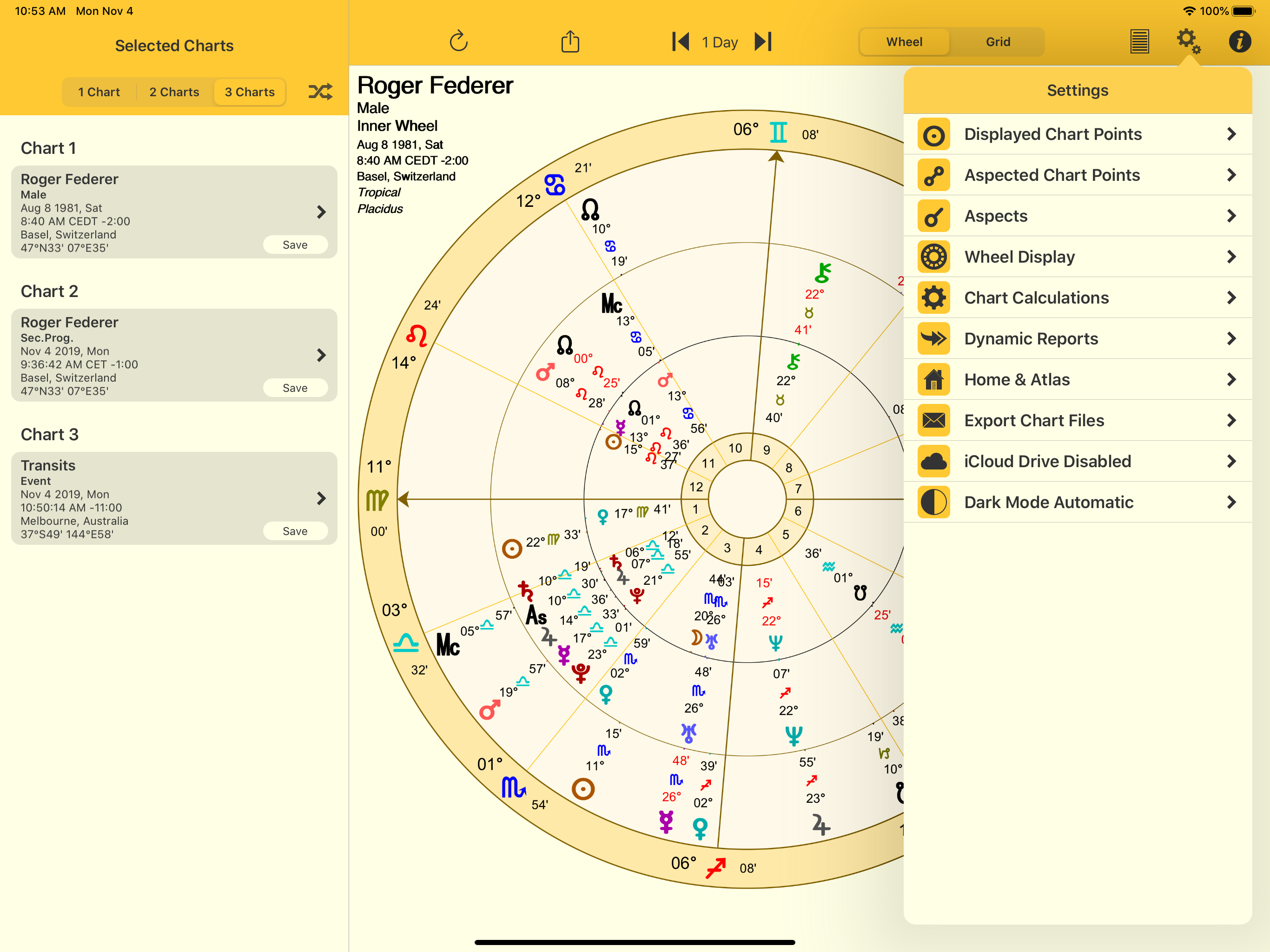Open the report list icon
This screenshot has width=1270, height=952.
(1139, 41)
